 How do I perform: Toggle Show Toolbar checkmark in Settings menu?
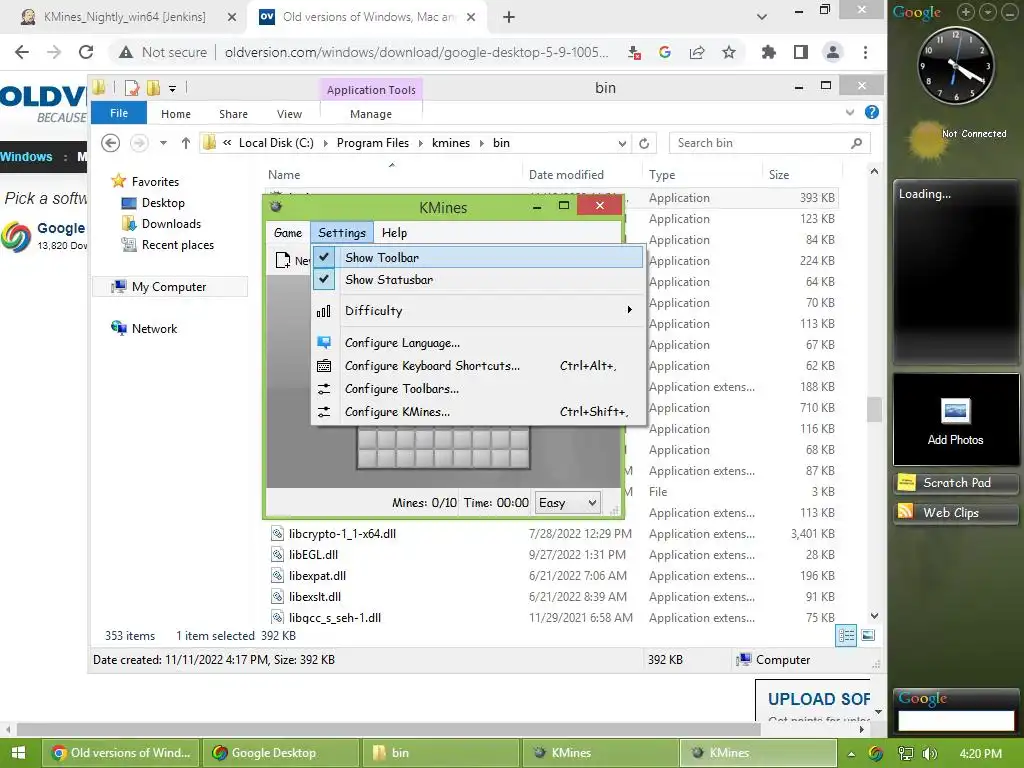(477, 257)
